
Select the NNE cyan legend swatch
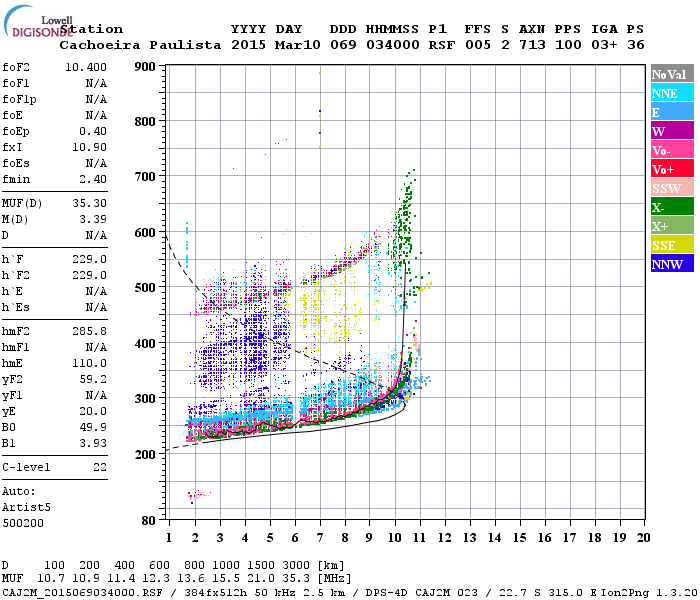(672, 93)
